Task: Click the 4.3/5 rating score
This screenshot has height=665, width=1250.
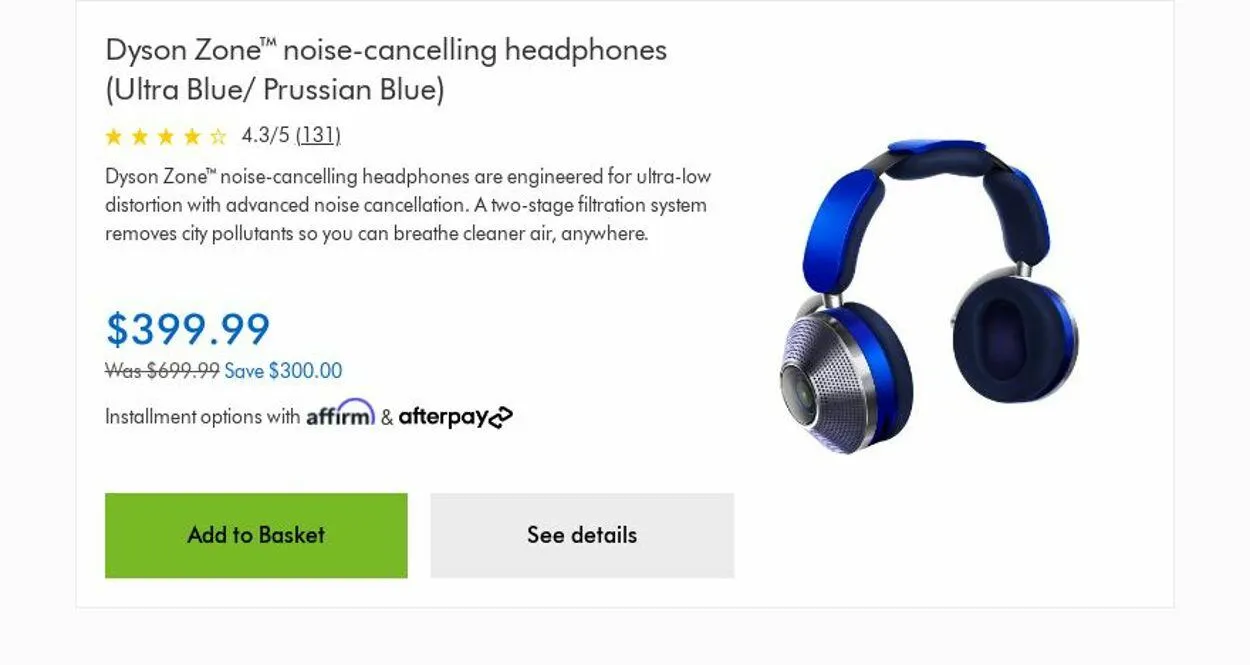Action: click(x=265, y=135)
